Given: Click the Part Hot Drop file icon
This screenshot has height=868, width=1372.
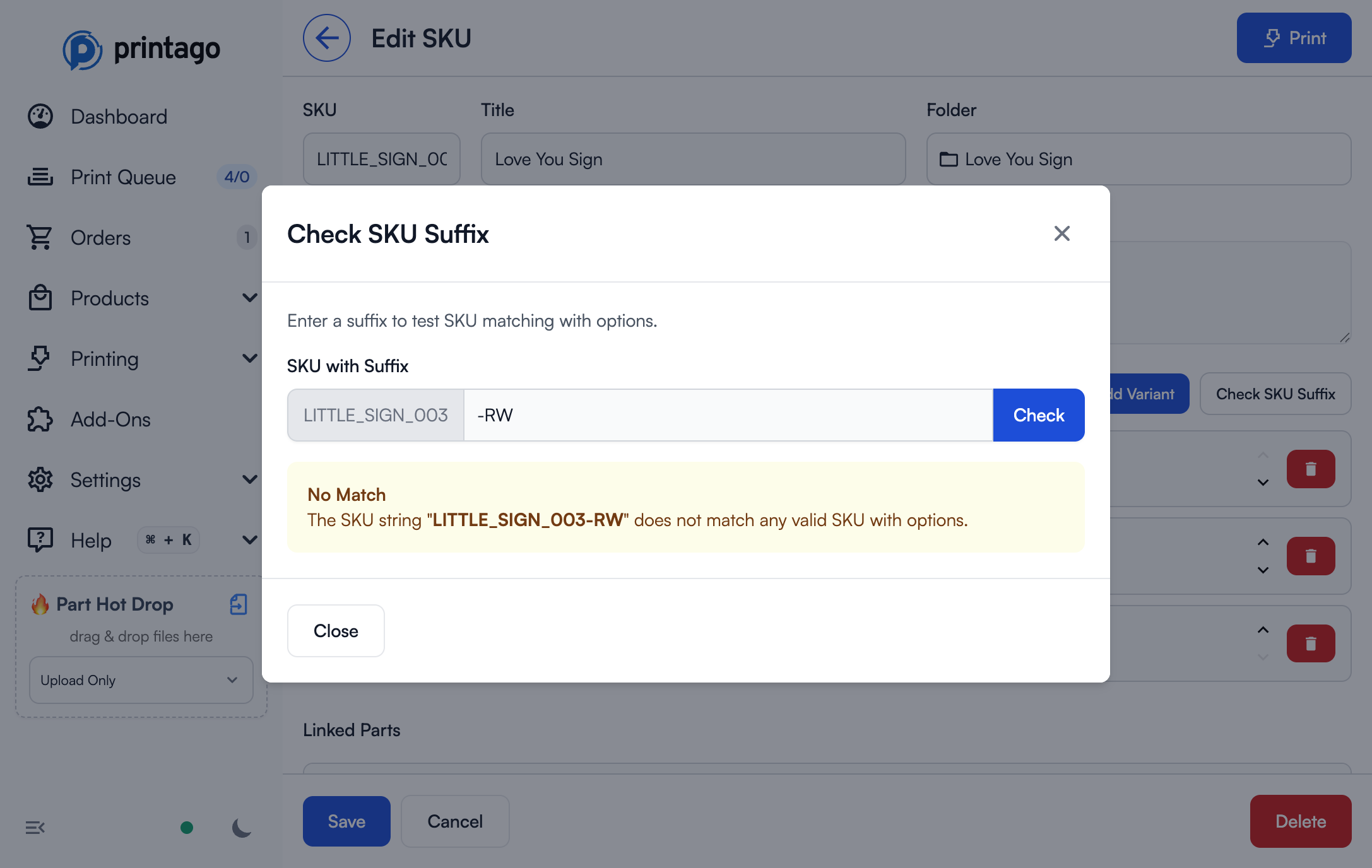Looking at the screenshot, I should tap(238, 604).
